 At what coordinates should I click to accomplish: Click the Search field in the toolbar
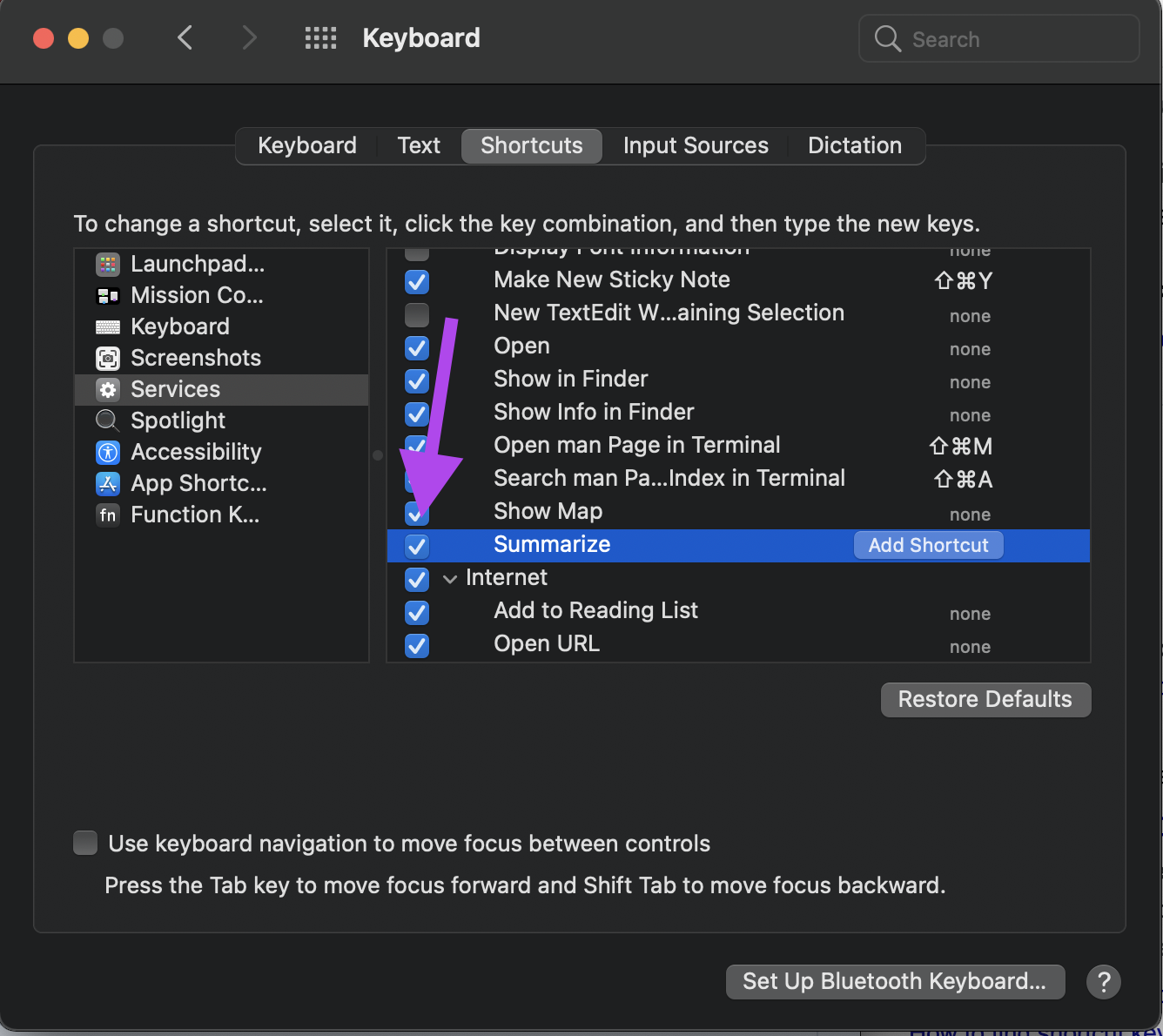[x=998, y=38]
